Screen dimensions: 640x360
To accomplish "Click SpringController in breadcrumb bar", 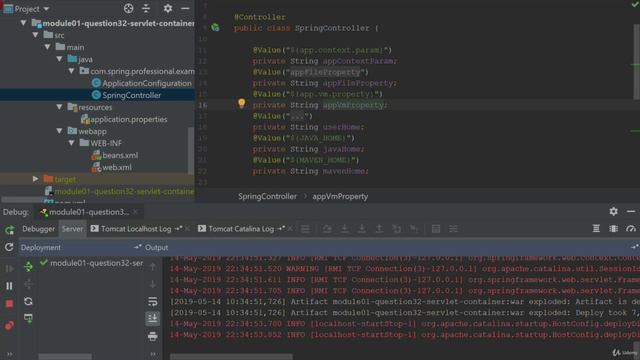I will point(267,196).
